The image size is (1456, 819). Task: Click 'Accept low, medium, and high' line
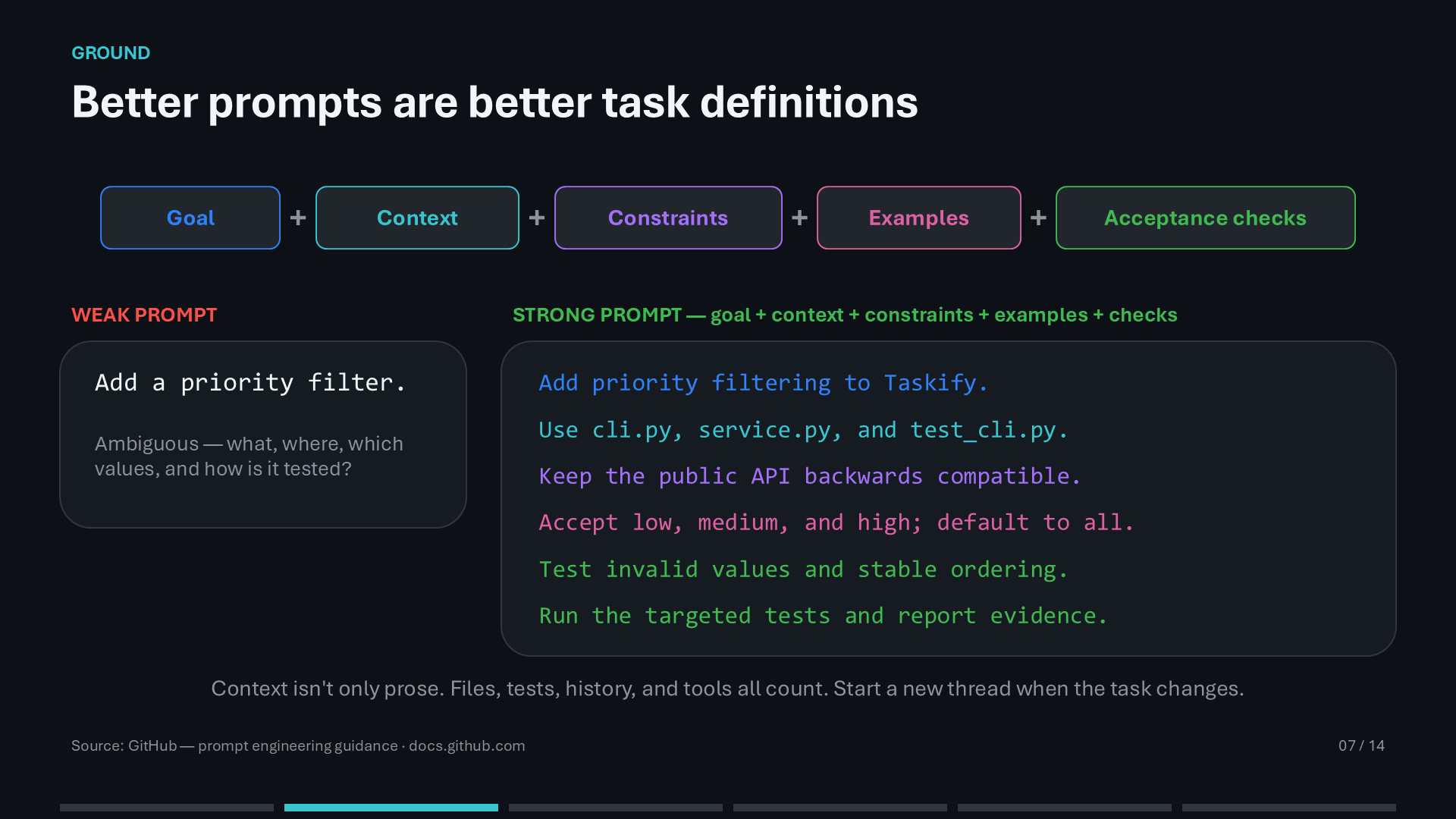pyautogui.click(x=836, y=522)
